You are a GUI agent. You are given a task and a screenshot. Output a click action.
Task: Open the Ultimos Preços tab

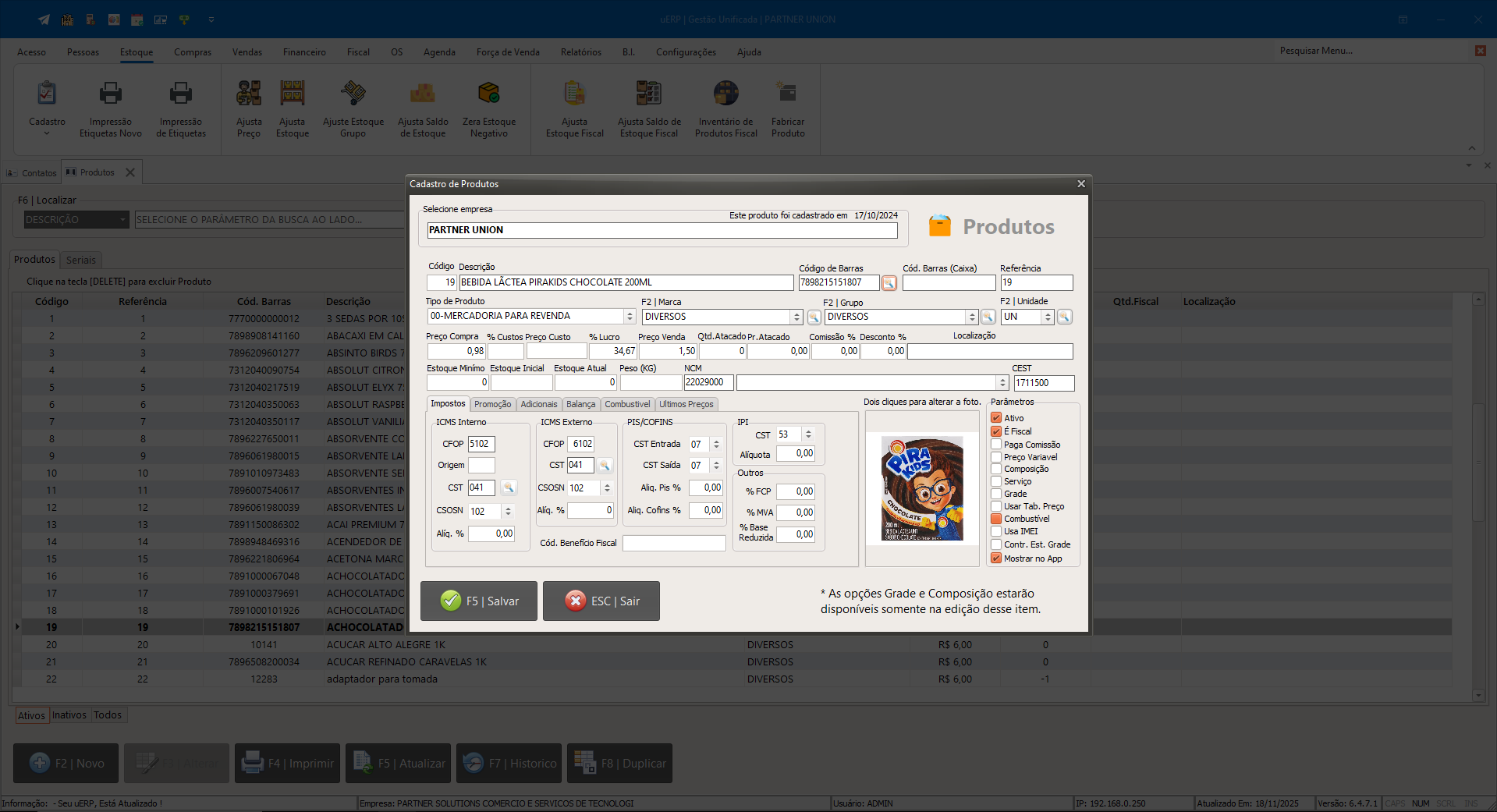pyautogui.click(x=686, y=404)
